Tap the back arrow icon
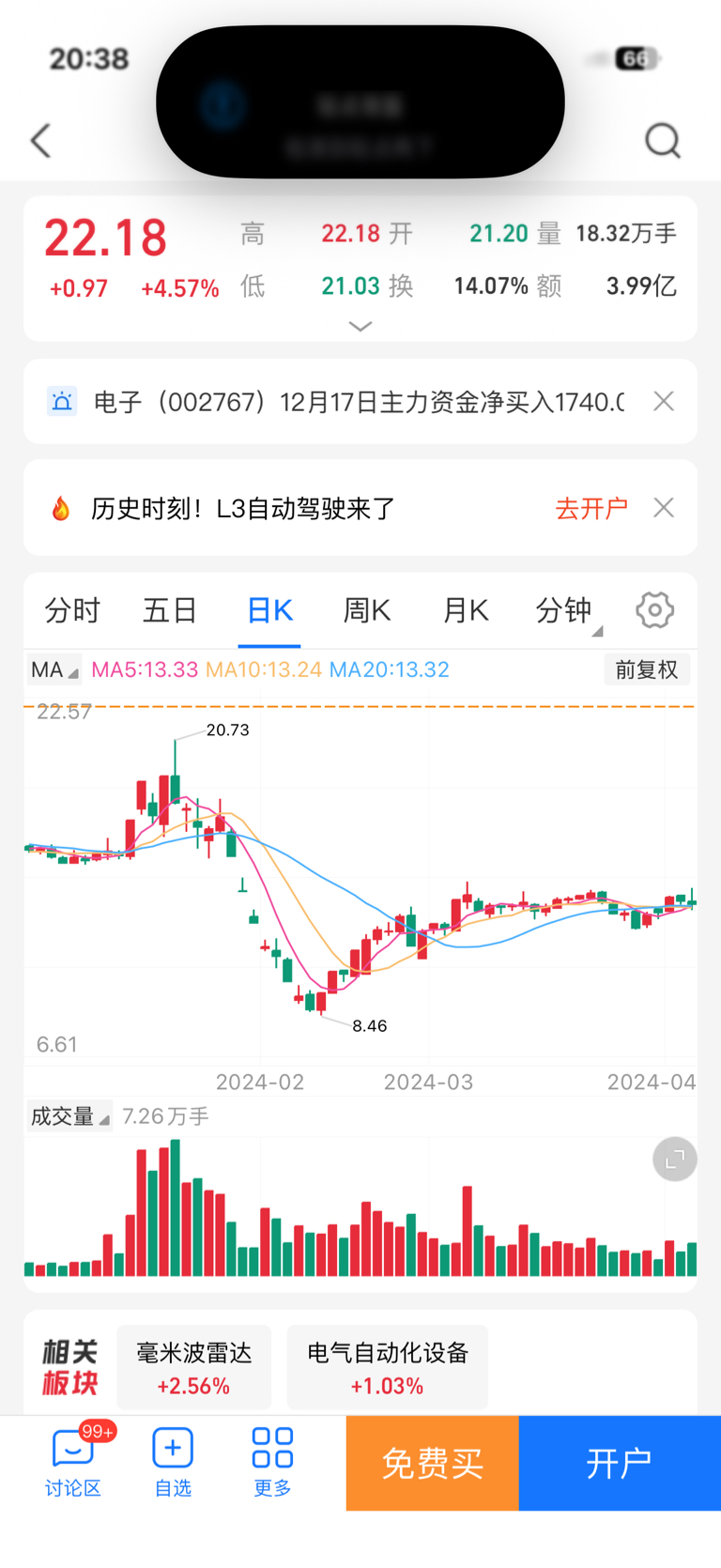Screen dimensions: 721x1568 click(40, 141)
